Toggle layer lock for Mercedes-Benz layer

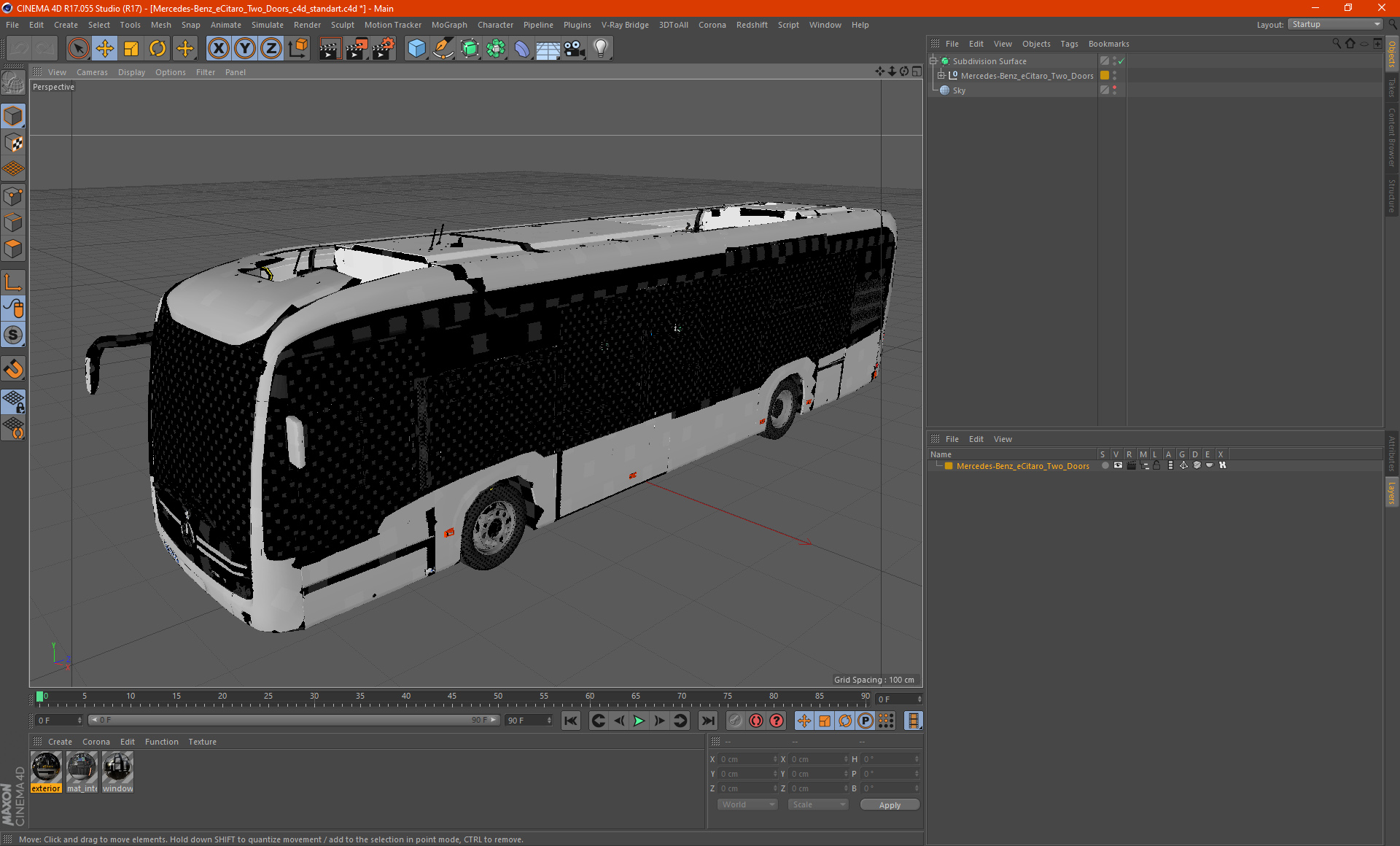pos(1156,465)
